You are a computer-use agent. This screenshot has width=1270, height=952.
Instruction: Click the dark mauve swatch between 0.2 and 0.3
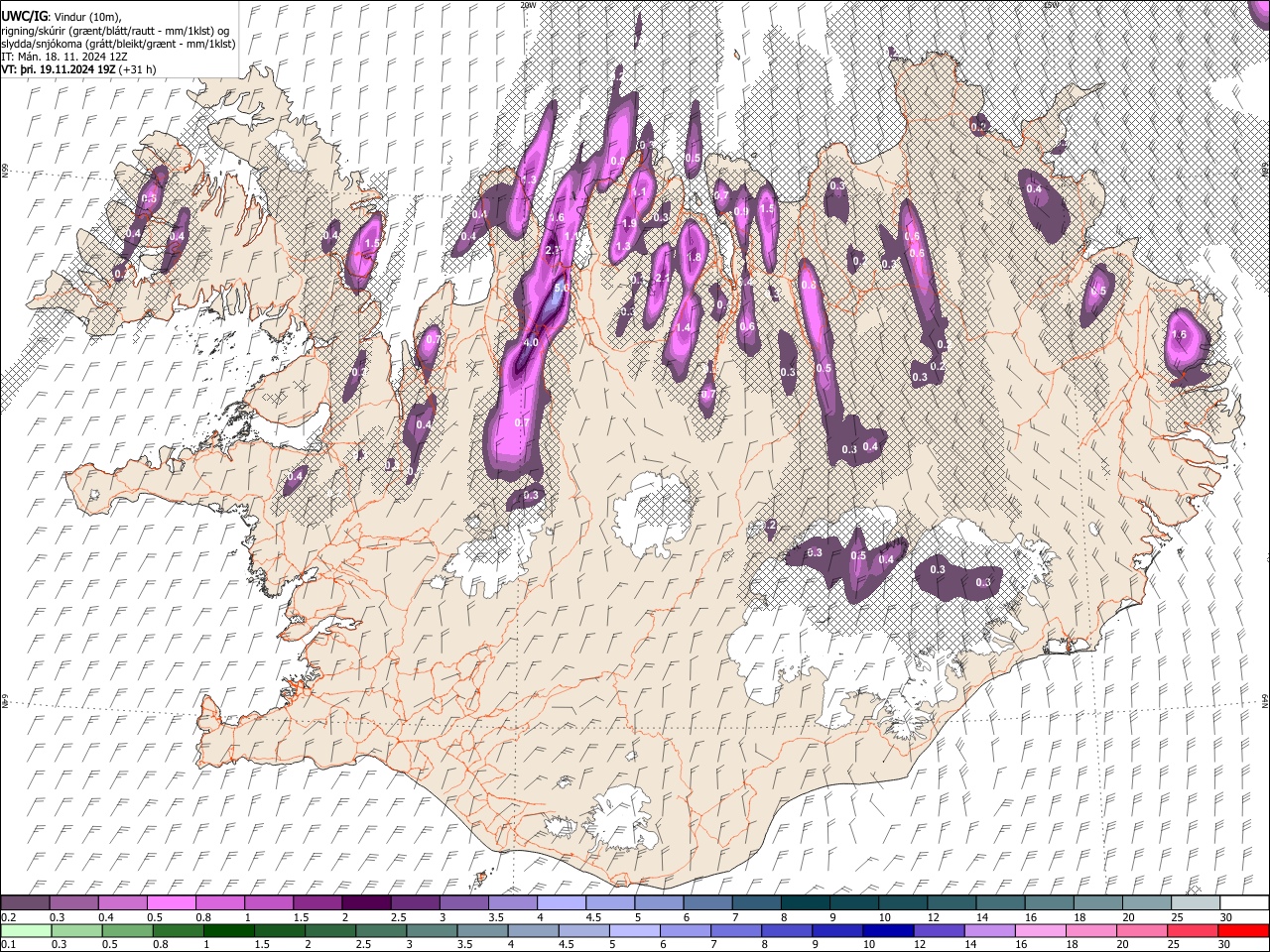click(x=26, y=902)
